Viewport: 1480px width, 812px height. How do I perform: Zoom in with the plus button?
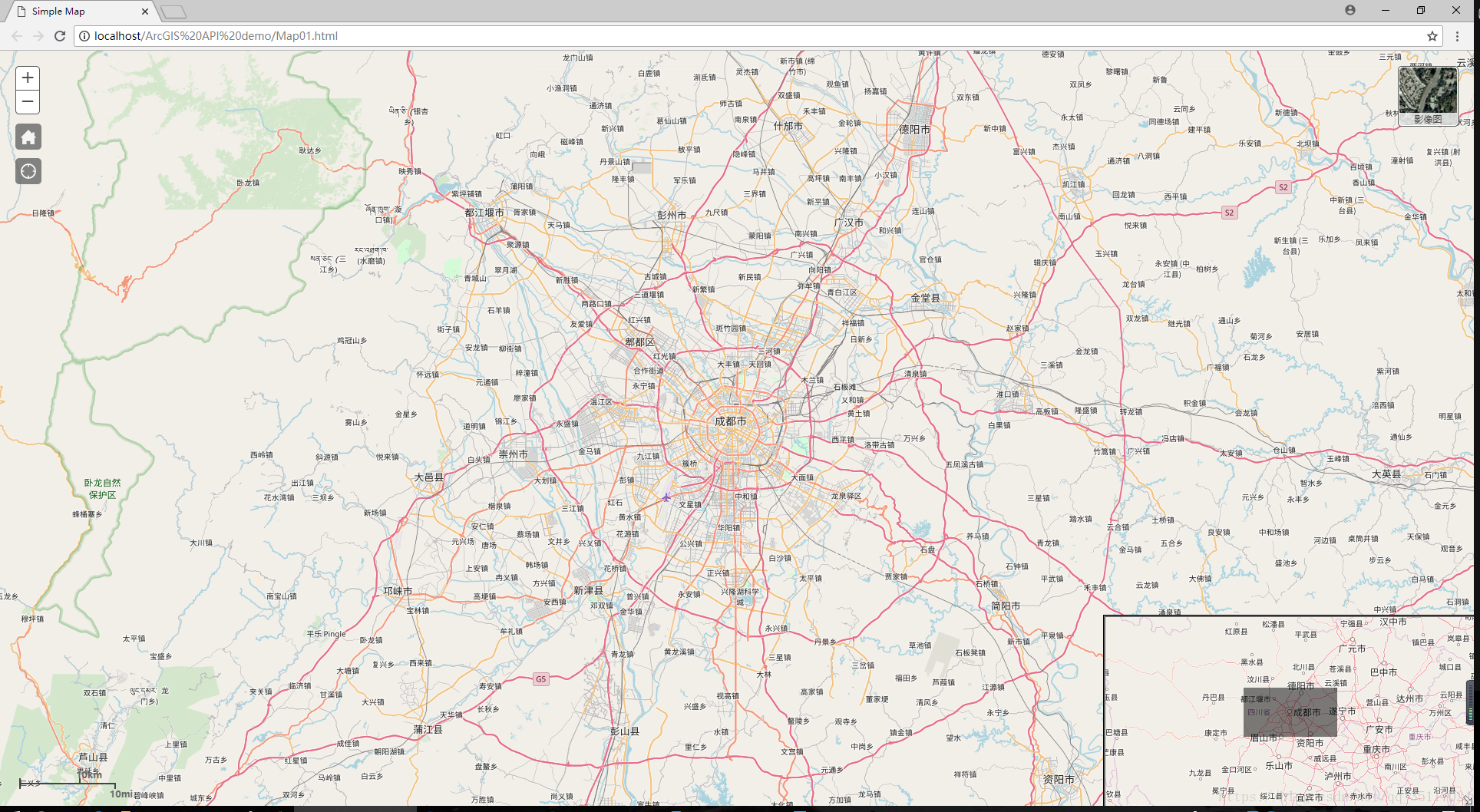(x=28, y=78)
